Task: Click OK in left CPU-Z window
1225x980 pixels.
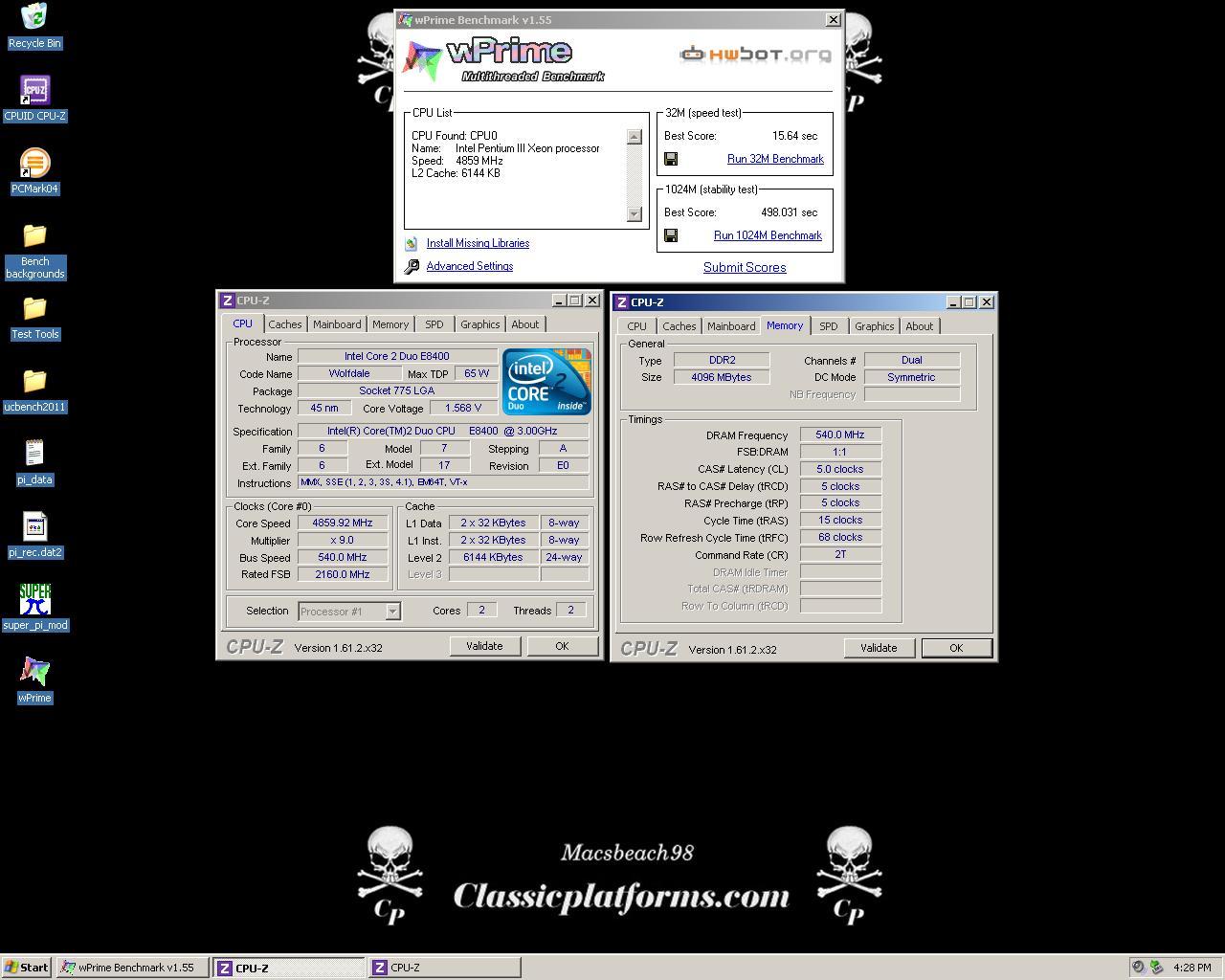Action: [562, 646]
